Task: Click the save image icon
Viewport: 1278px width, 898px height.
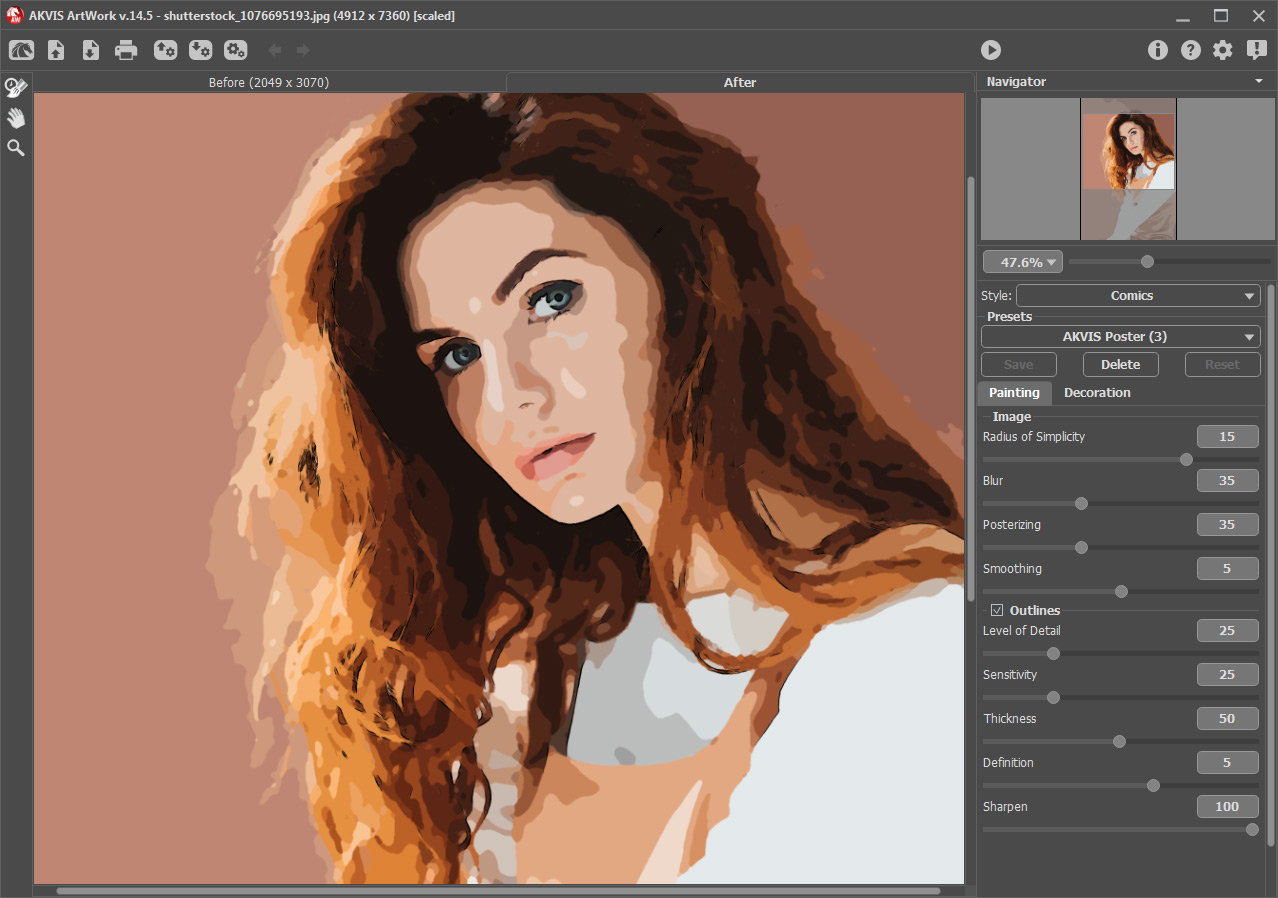Action: pyautogui.click(x=90, y=50)
